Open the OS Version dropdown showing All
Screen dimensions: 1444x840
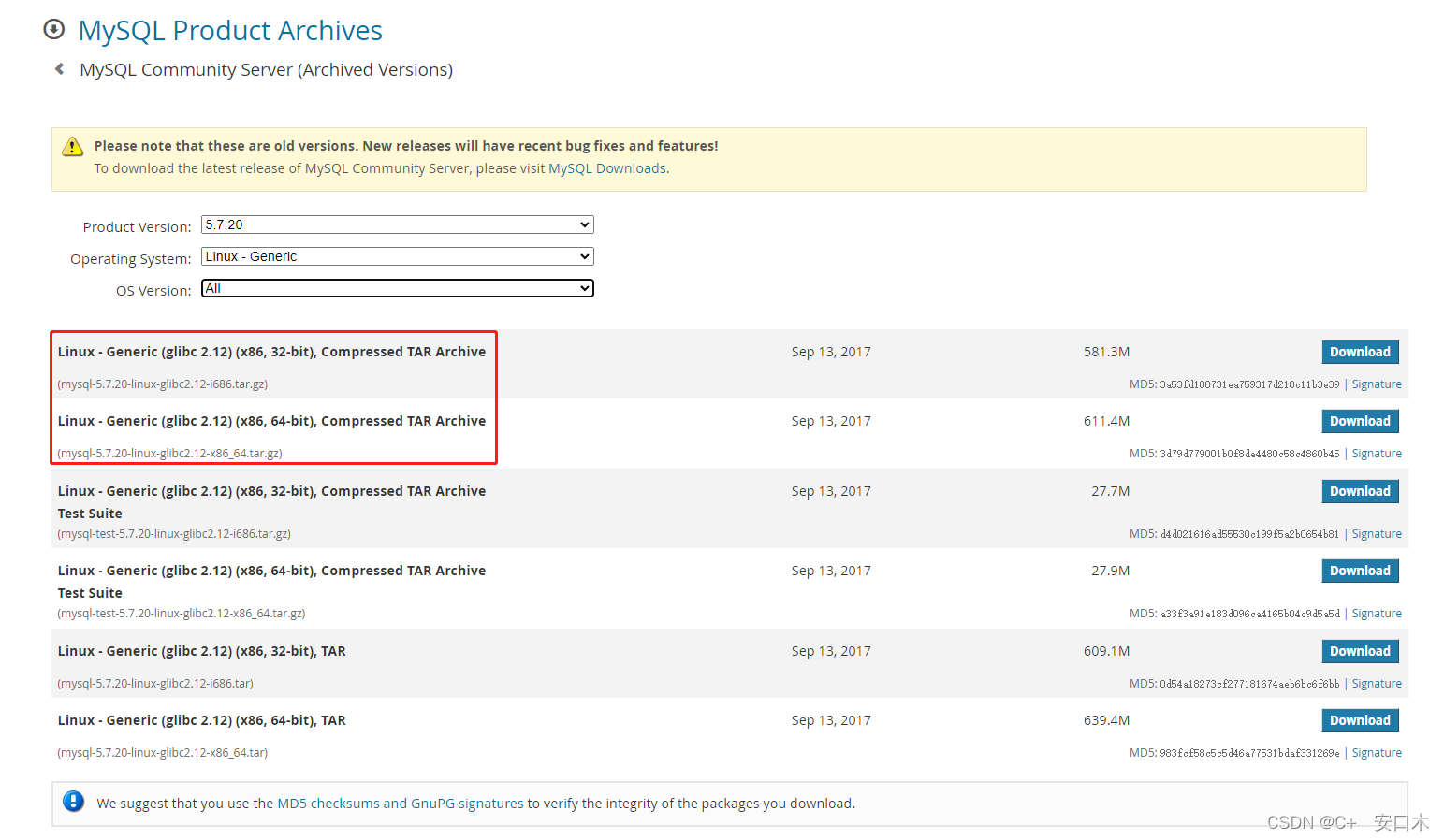tap(398, 288)
